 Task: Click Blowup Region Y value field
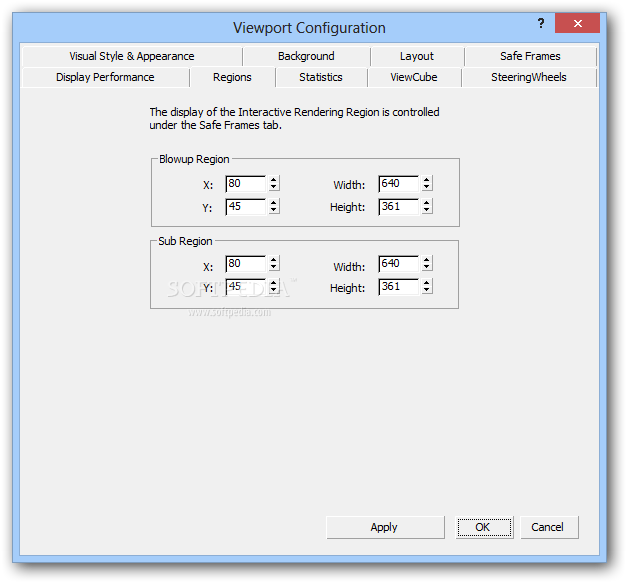(246, 207)
